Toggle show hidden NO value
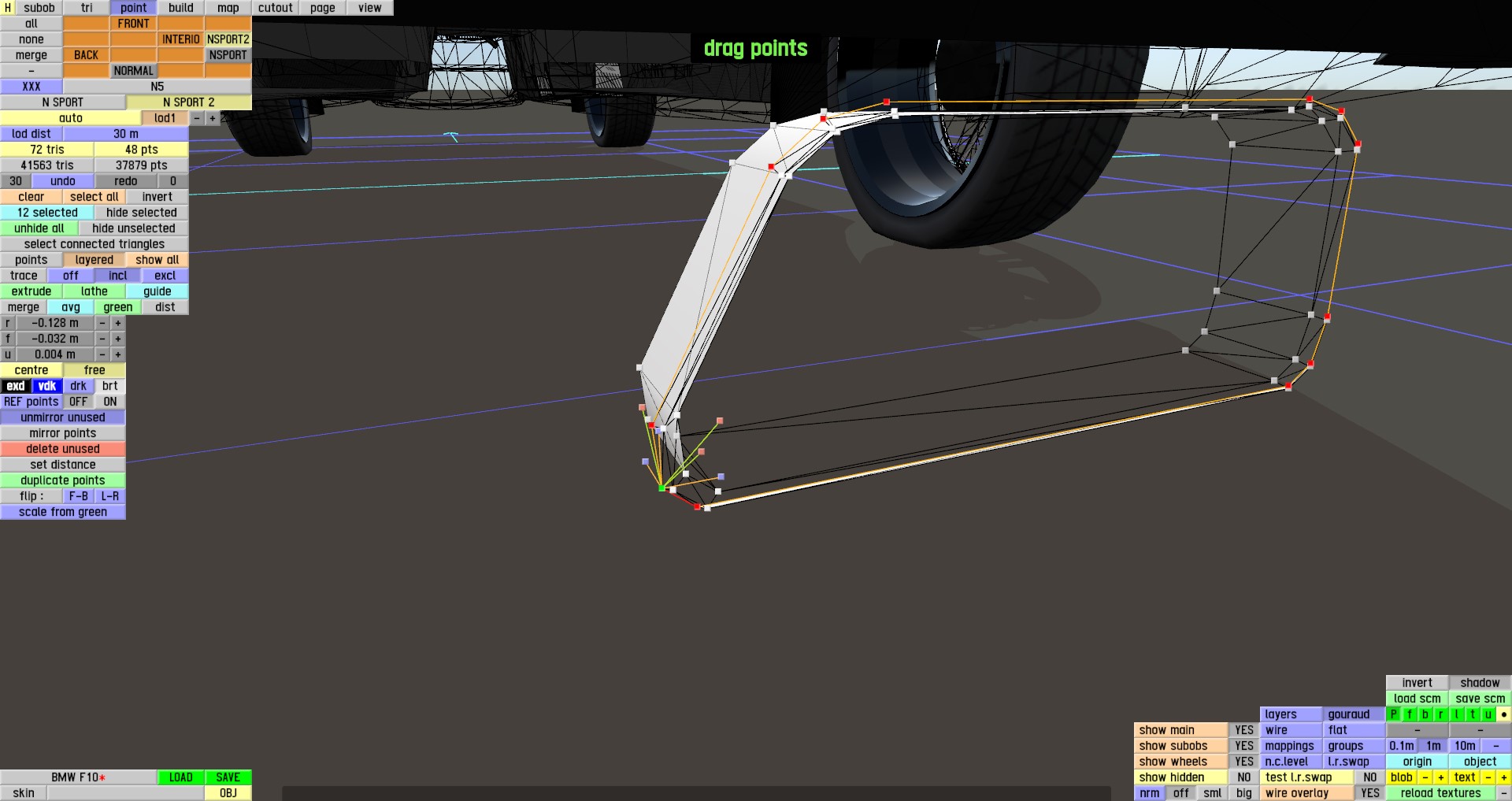 (x=1244, y=777)
